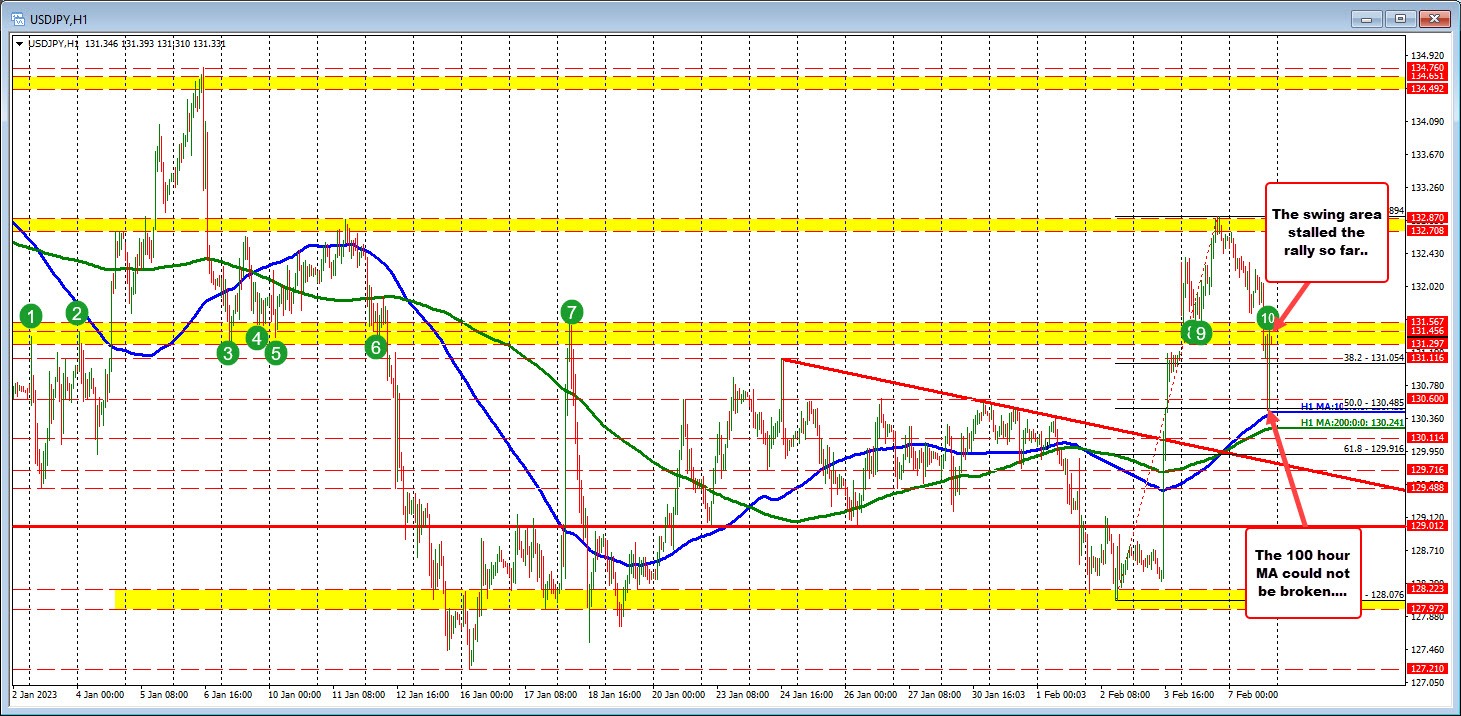The width and height of the screenshot is (1461, 716).
Task: Click the red 131.567 price level label
Action: click(x=1427, y=320)
